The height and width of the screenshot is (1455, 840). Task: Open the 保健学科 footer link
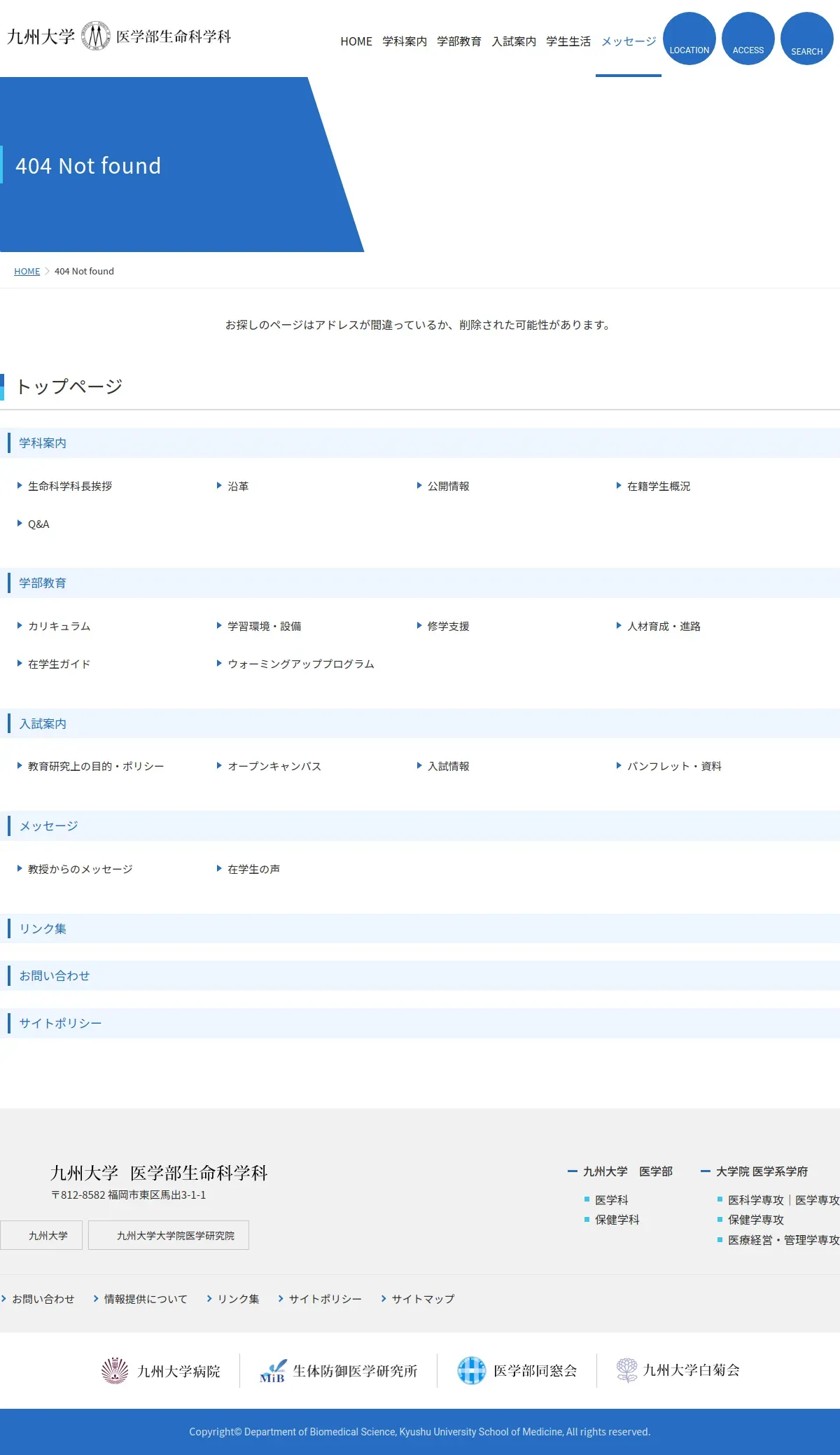pyautogui.click(x=617, y=1220)
